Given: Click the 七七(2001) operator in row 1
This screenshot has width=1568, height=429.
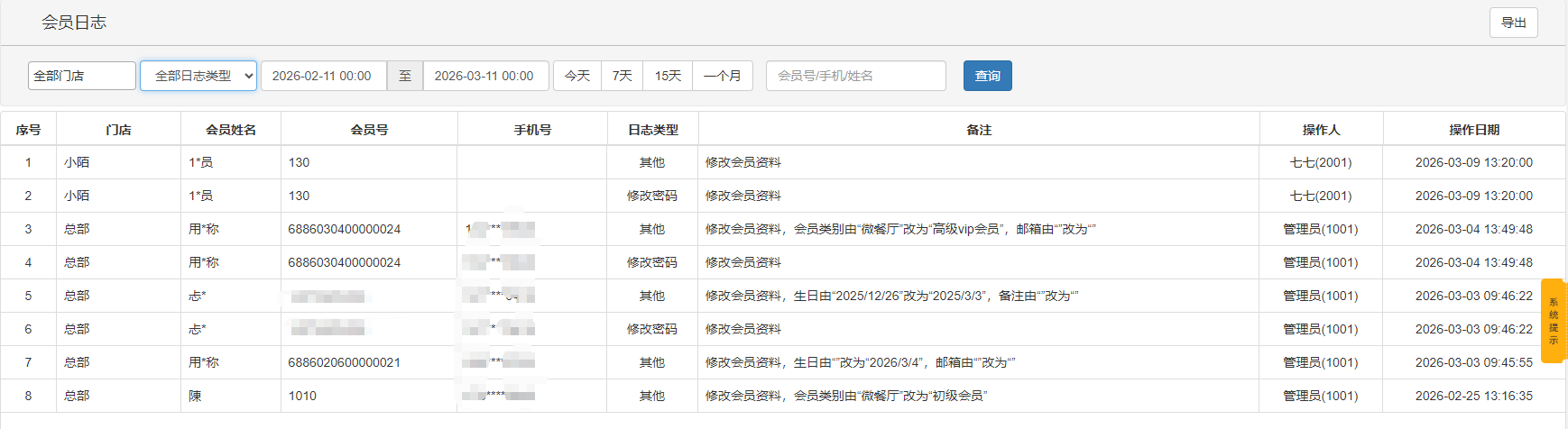Looking at the screenshot, I should [x=1320, y=162].
